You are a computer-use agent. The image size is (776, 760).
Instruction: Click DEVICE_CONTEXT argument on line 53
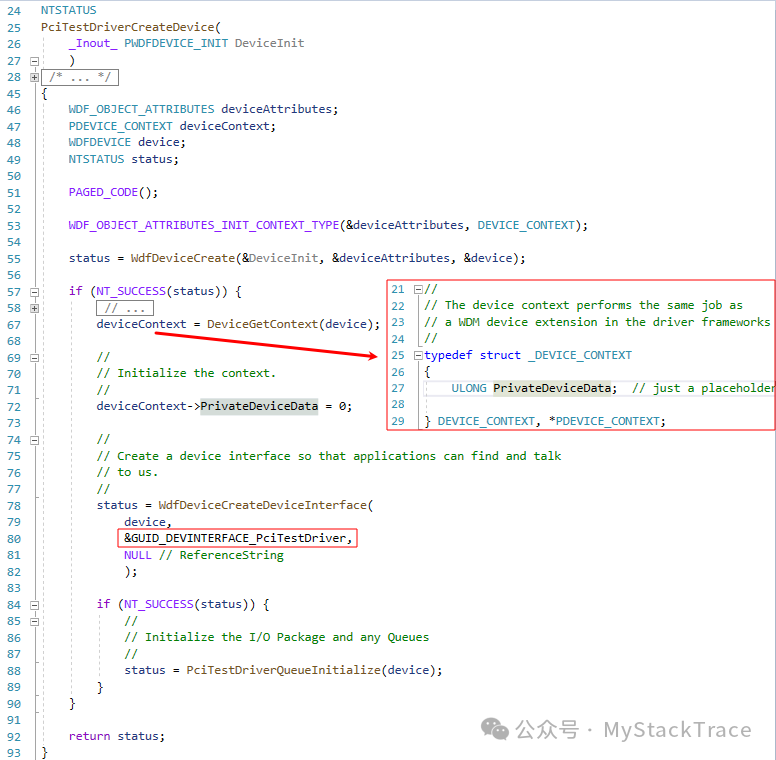pos(526,225)
